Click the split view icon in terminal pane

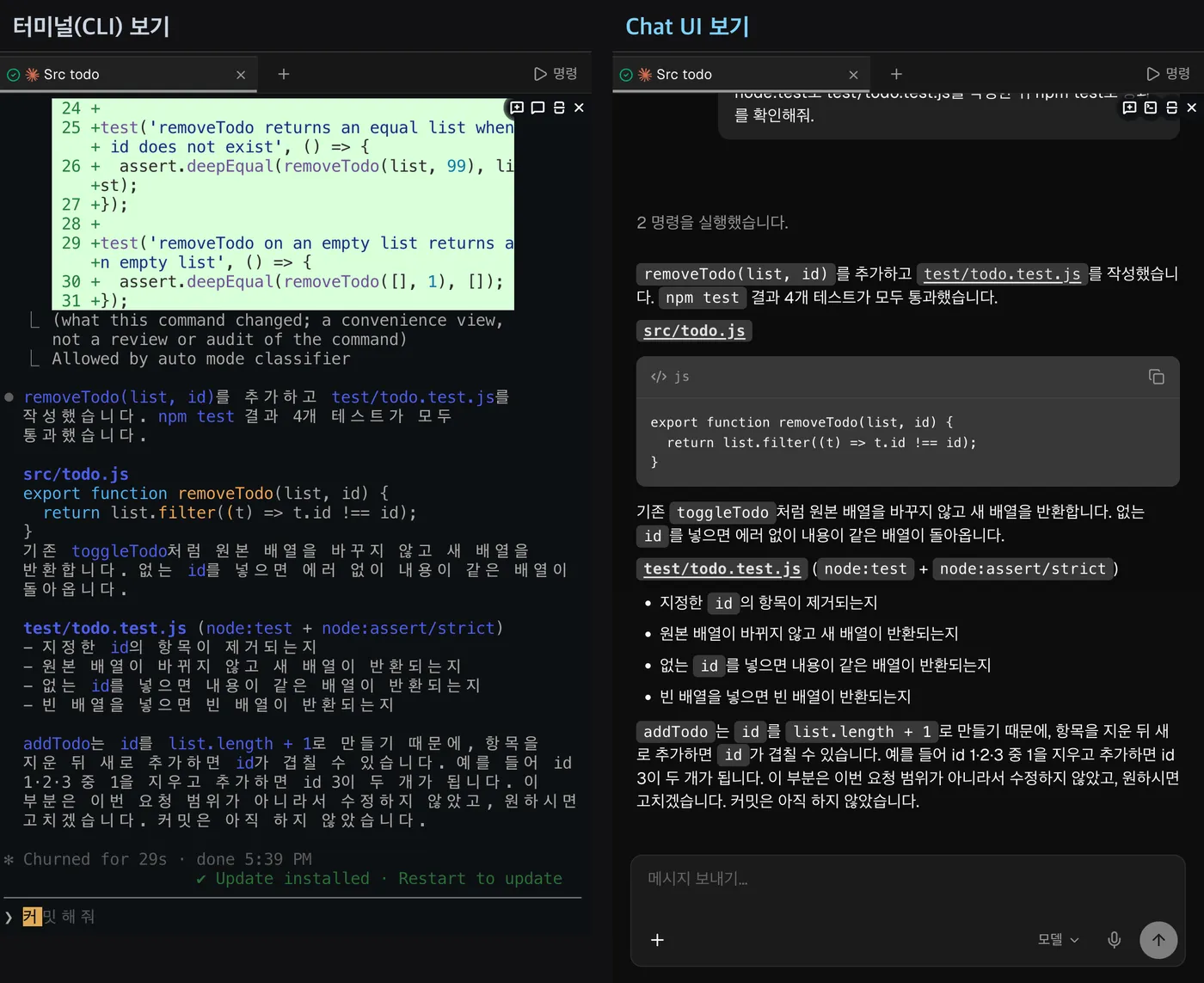coord(559,108)
